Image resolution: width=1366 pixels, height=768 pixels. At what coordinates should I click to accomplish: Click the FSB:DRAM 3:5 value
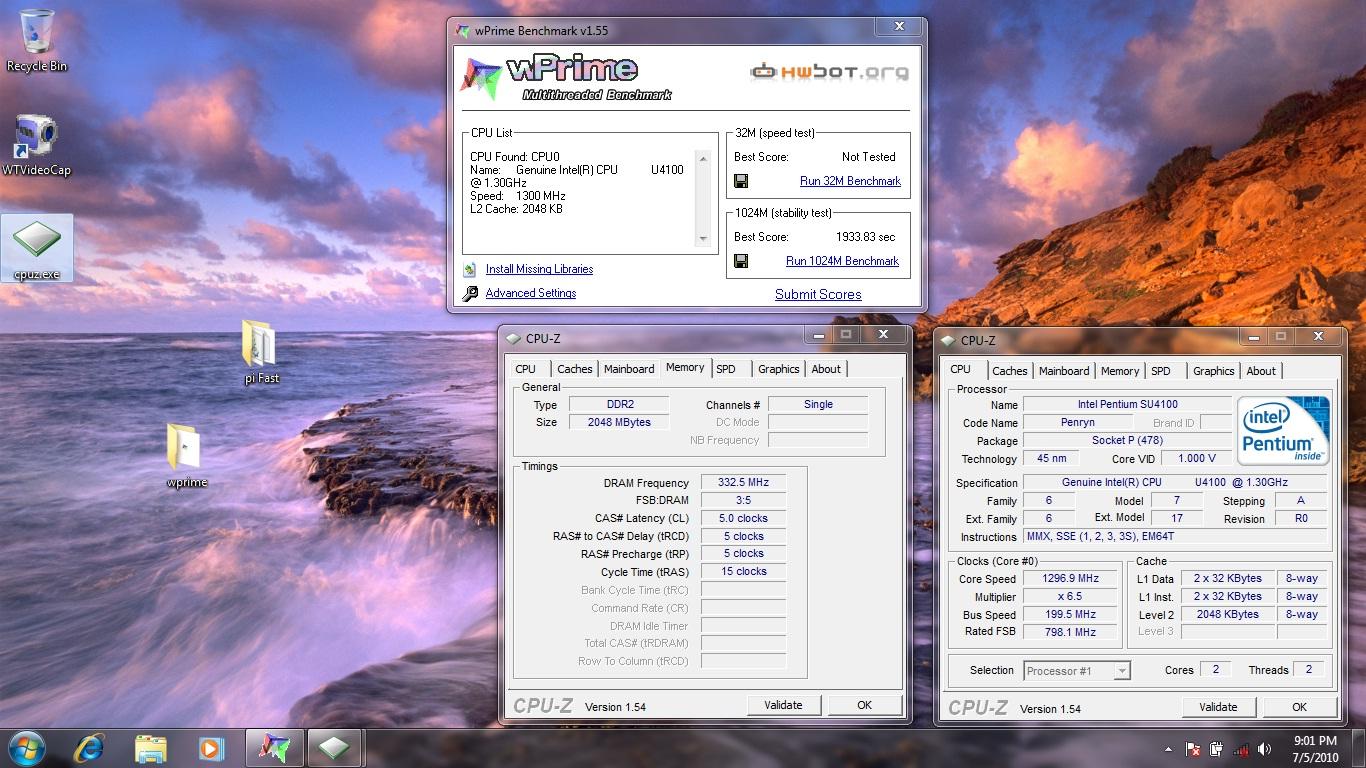(x=743, y=500)
